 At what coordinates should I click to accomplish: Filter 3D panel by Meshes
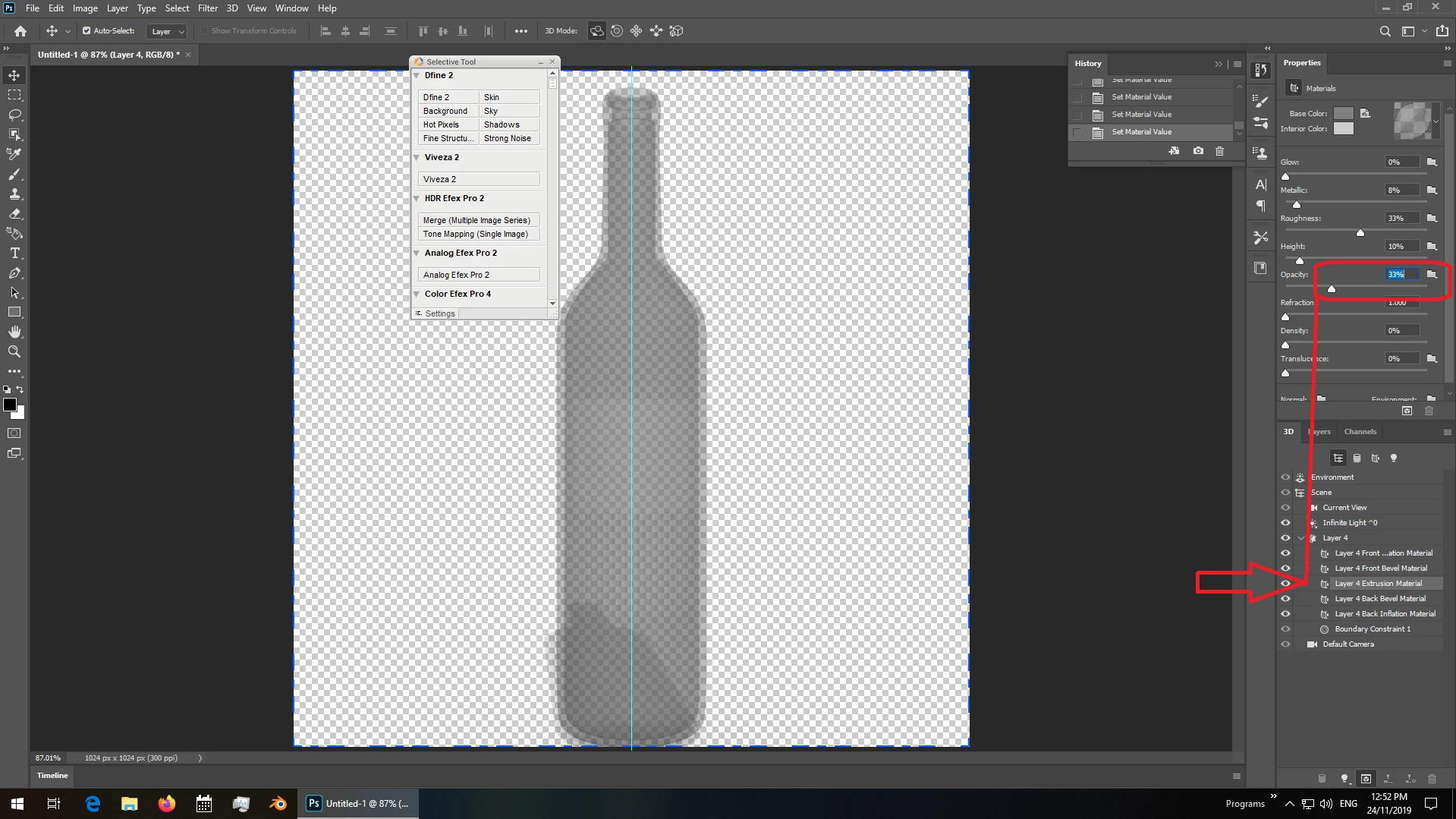point(1357,458)
